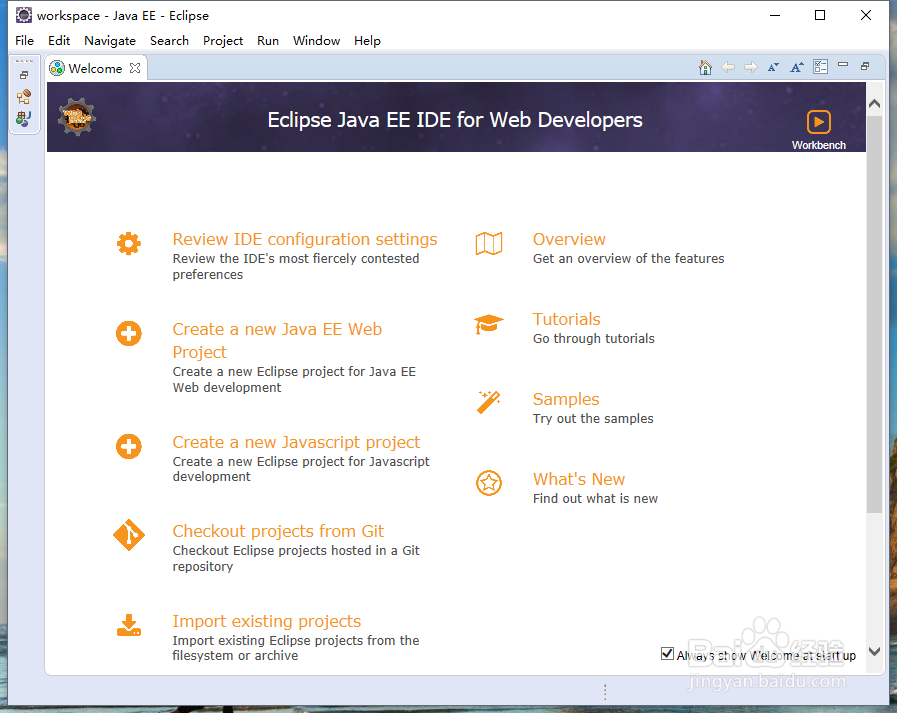The image size is (897, 713).
Task: Open the What's New link
Action: 579,480
